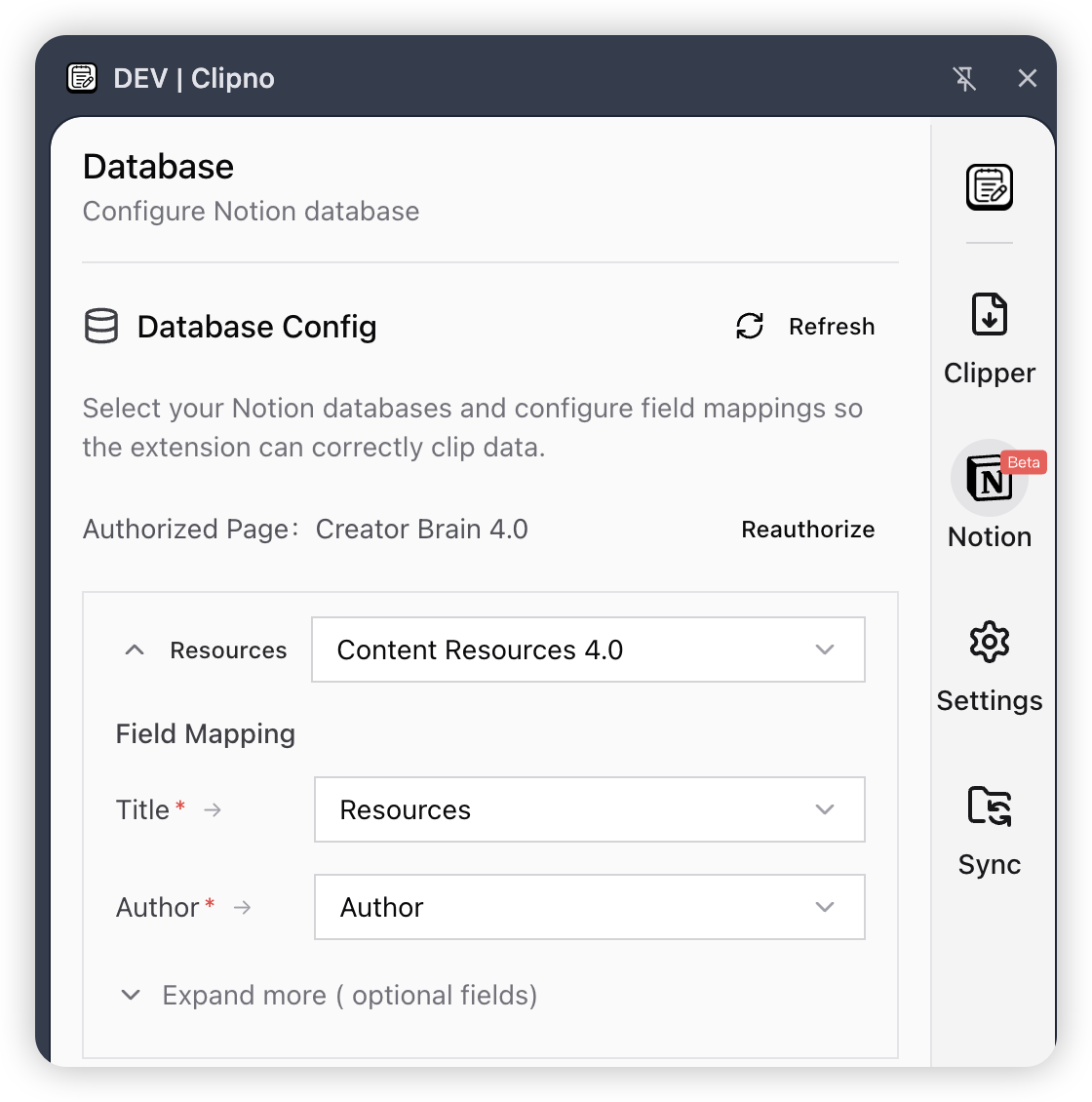This screenshot has height=1102, width=1092.
Task: Click the Creator Brain 4.0 page name
Action: coord(421,530)
